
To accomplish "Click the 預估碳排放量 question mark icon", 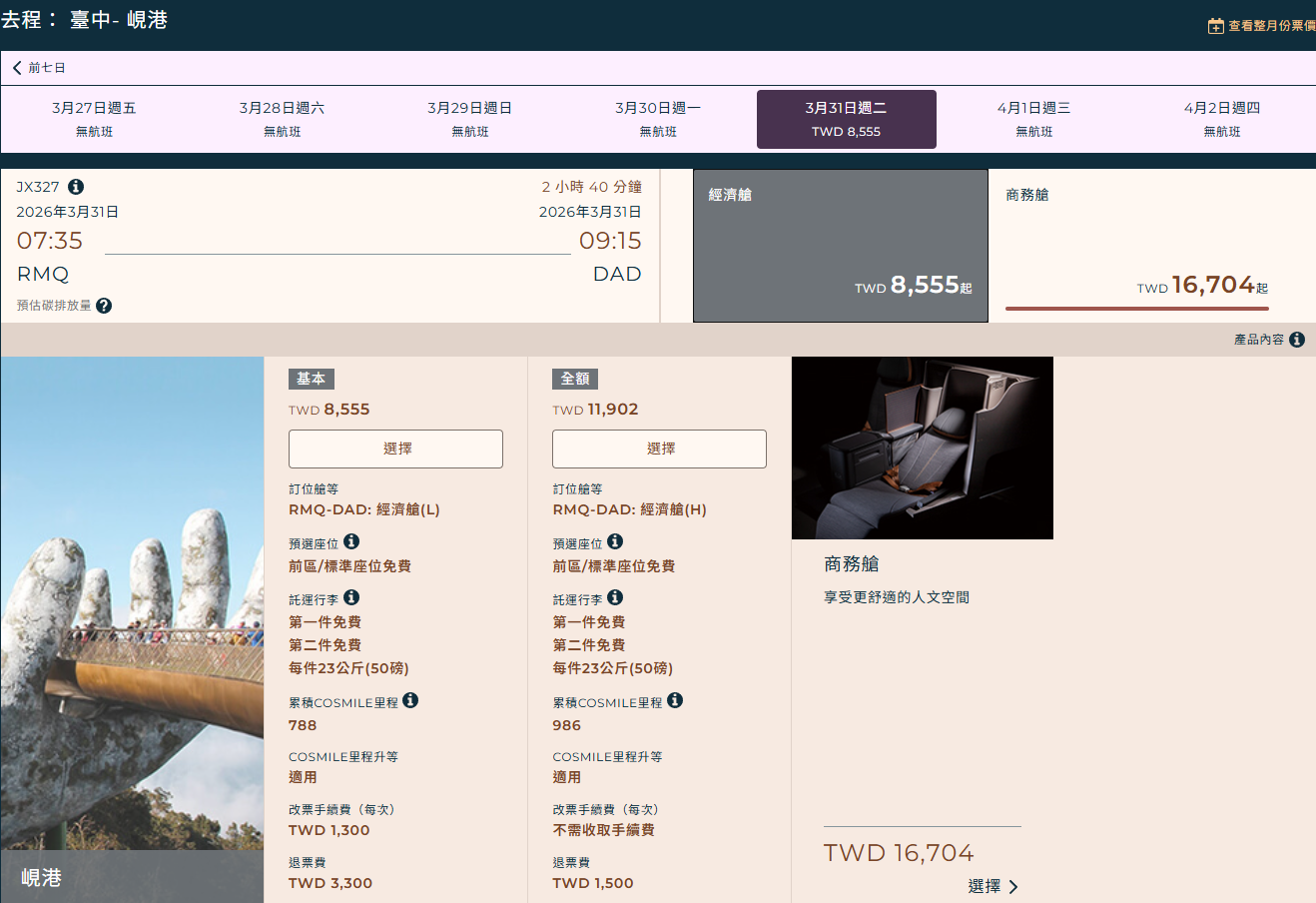I will [104, 306].
